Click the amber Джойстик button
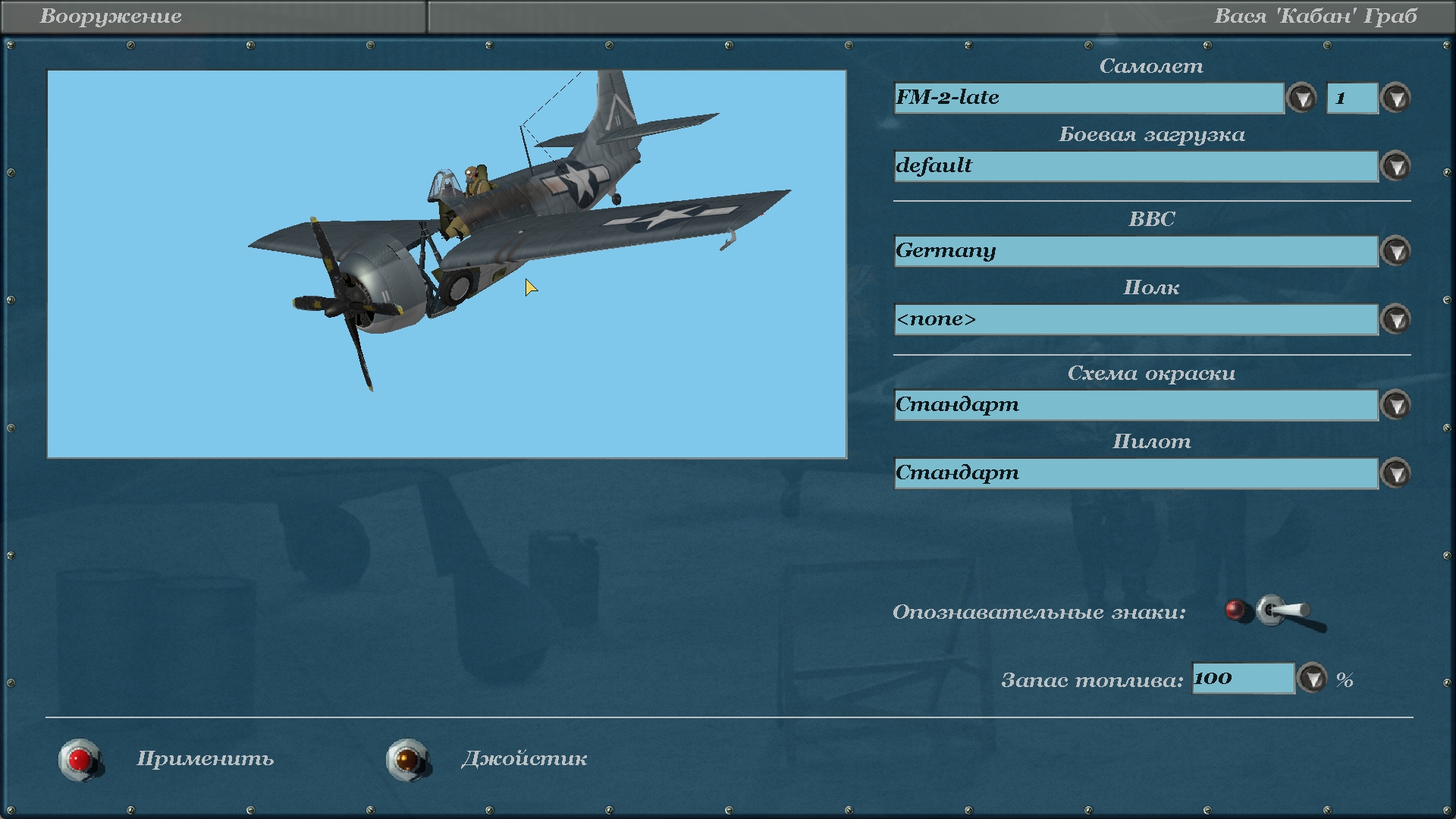1456x819 pixels. click(407, 759)
